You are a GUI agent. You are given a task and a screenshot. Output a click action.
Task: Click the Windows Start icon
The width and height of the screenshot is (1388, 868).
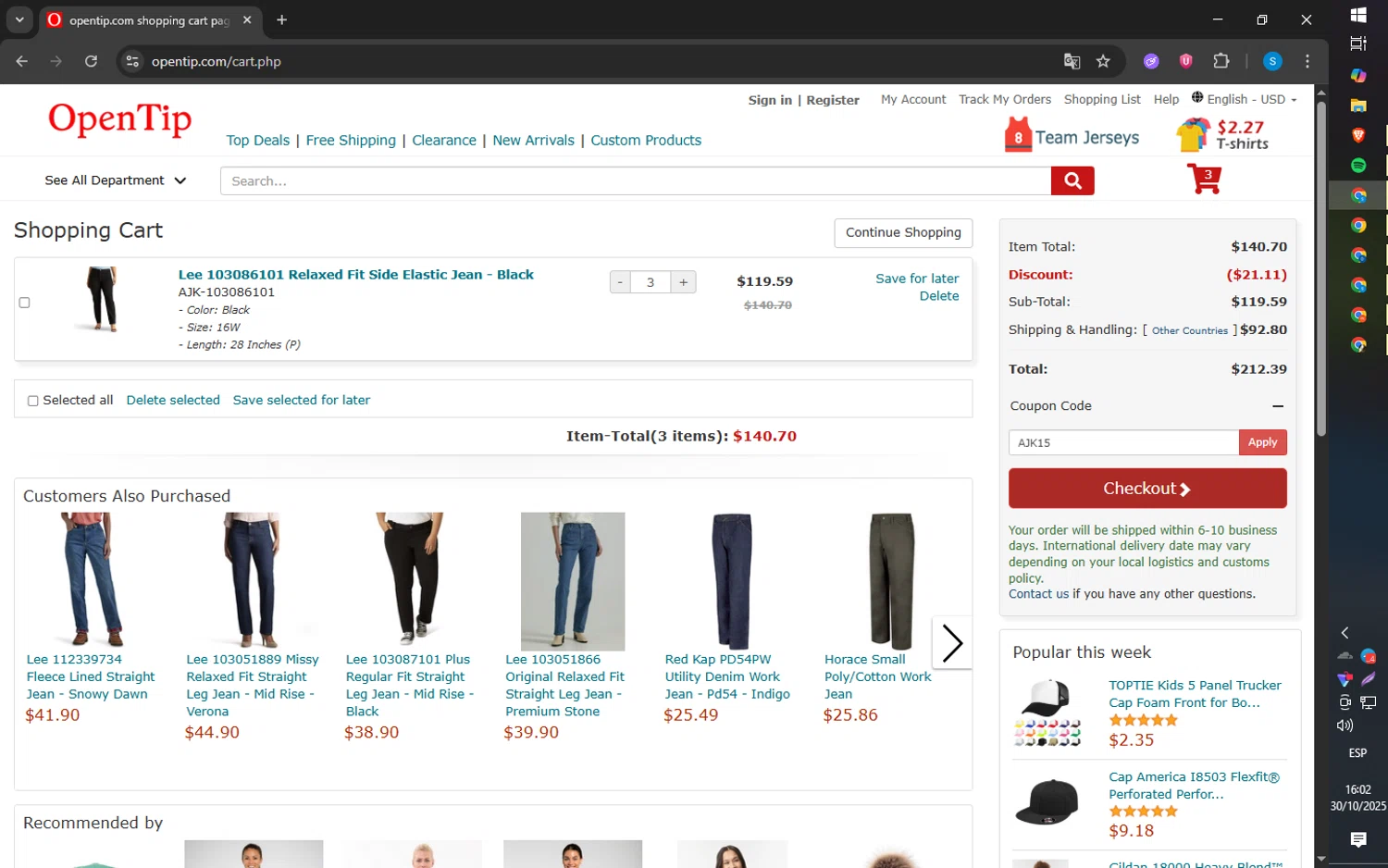1358,15
